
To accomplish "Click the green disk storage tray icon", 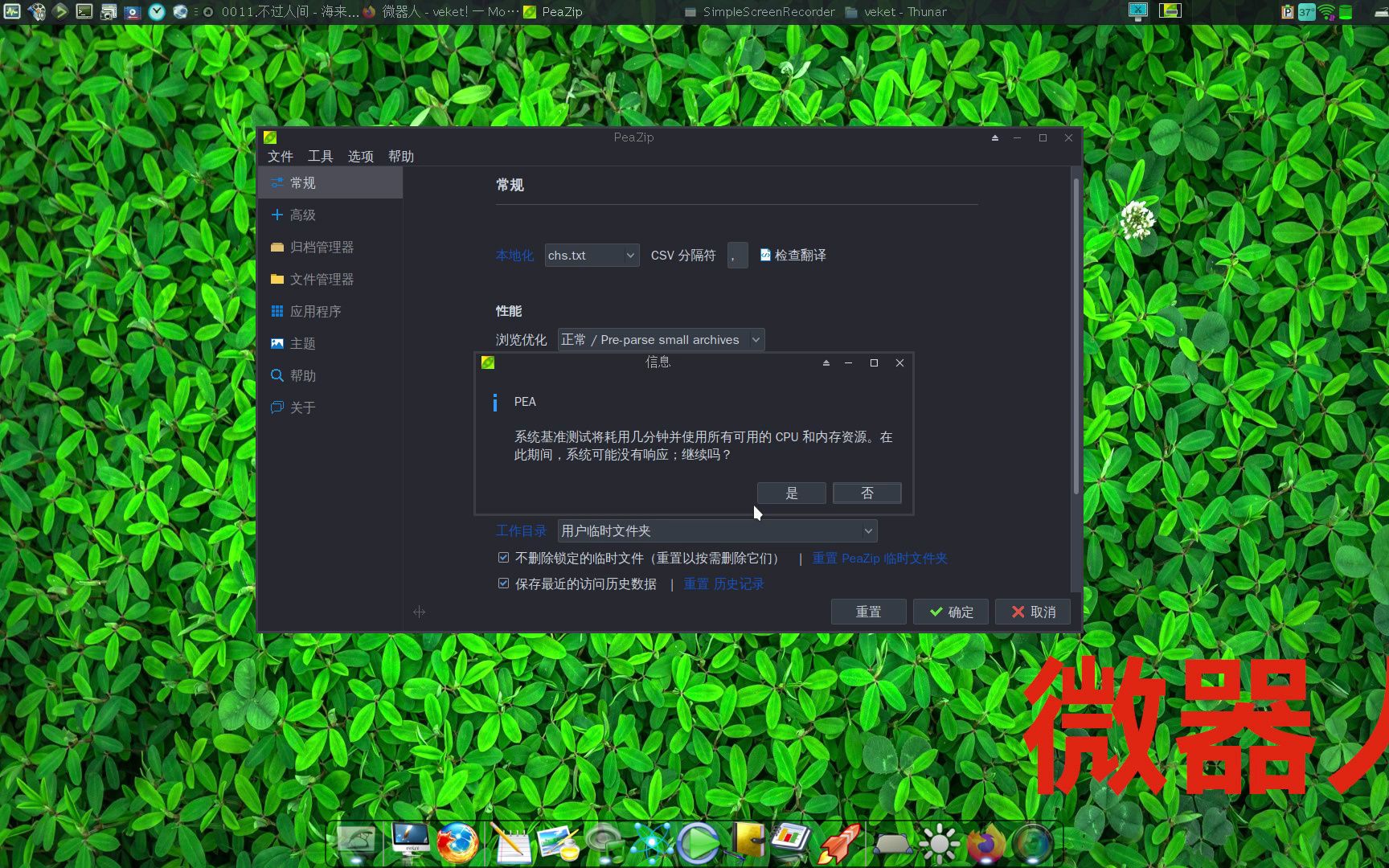I will [x=1346, y=12].
